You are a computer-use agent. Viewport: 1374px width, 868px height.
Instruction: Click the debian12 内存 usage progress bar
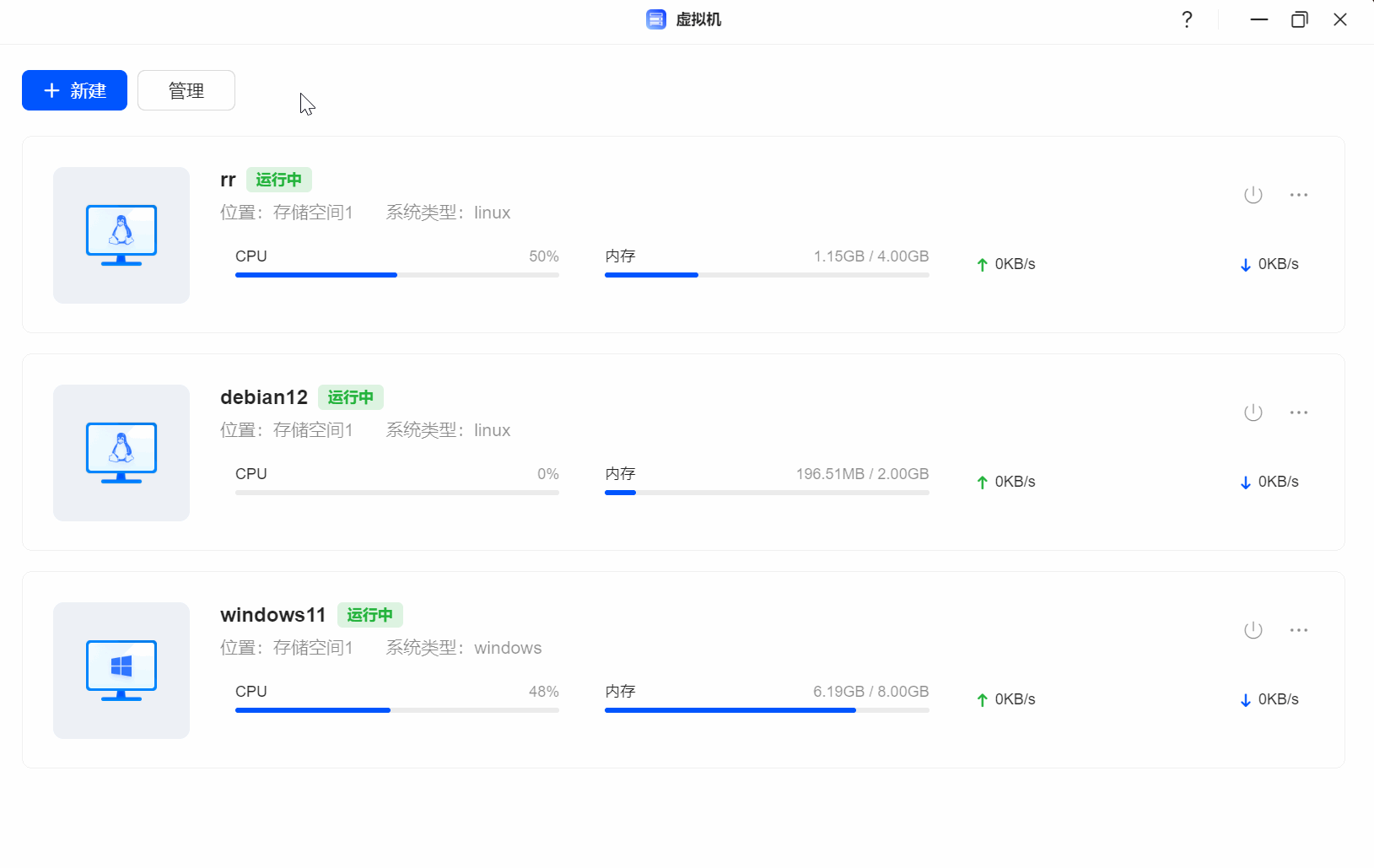[767, 493]
